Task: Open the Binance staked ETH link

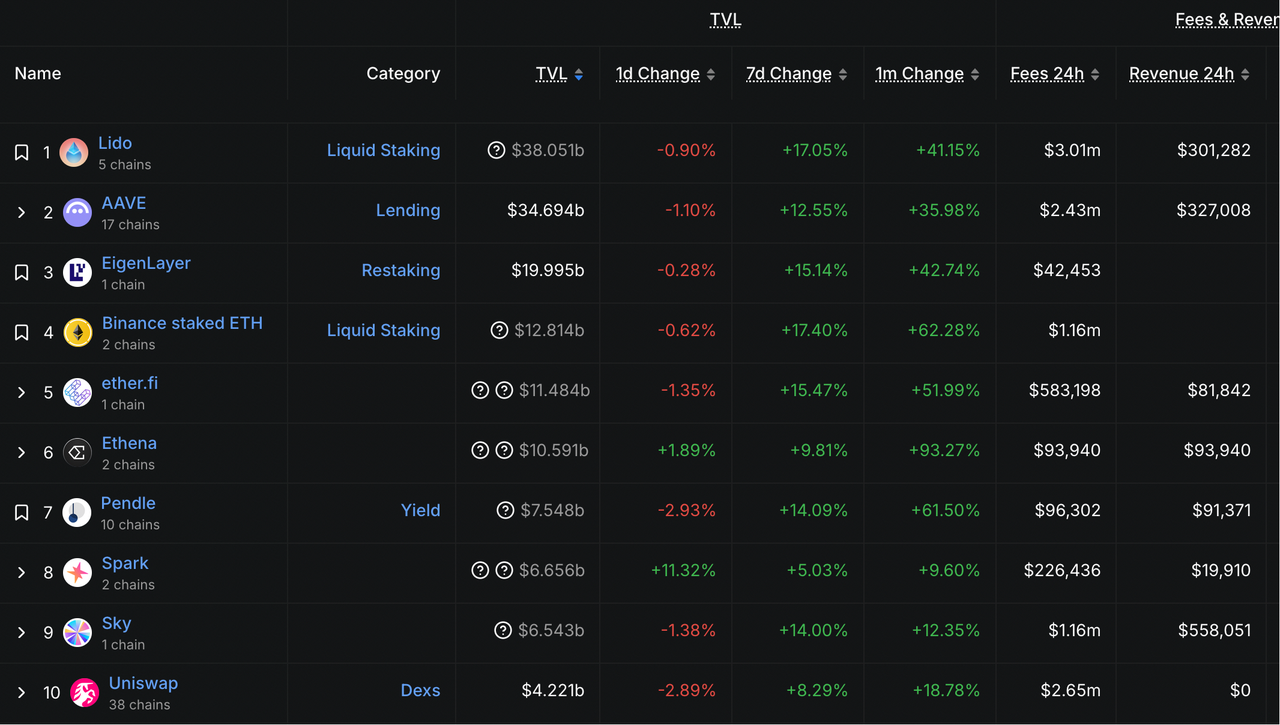Action: [x=182, y=323]
